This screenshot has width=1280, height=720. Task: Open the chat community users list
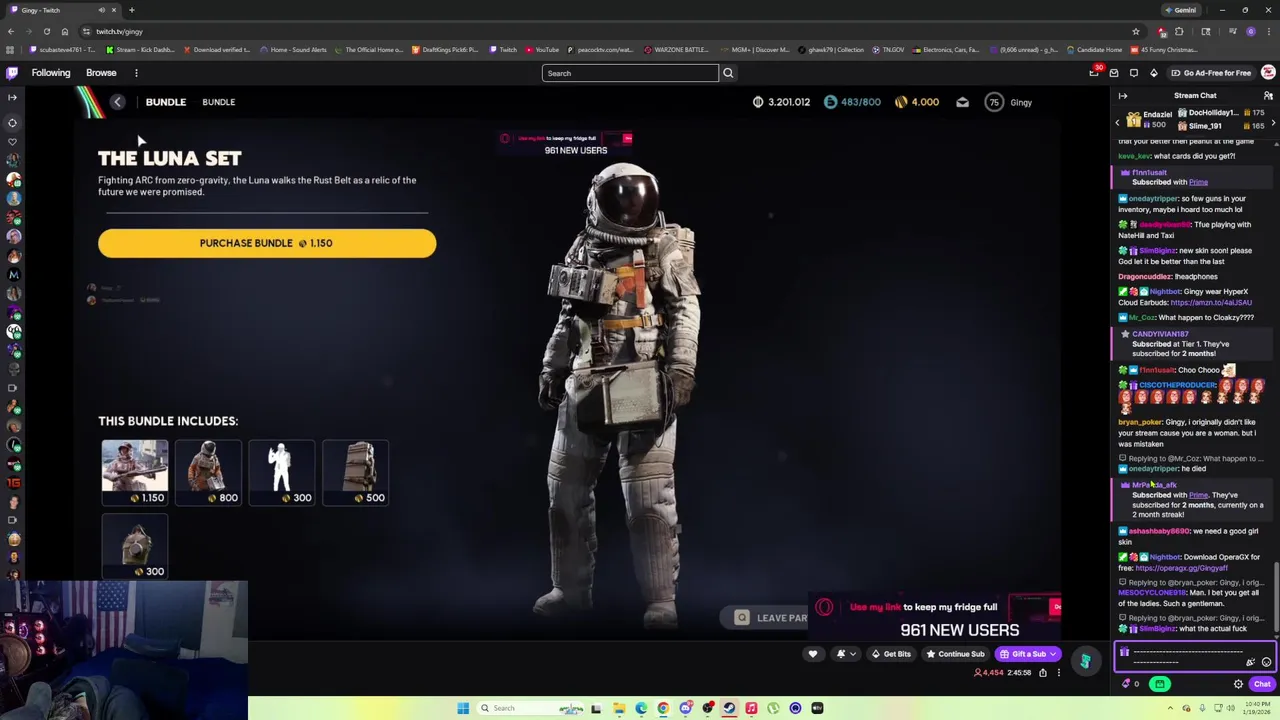(1268, 96)
